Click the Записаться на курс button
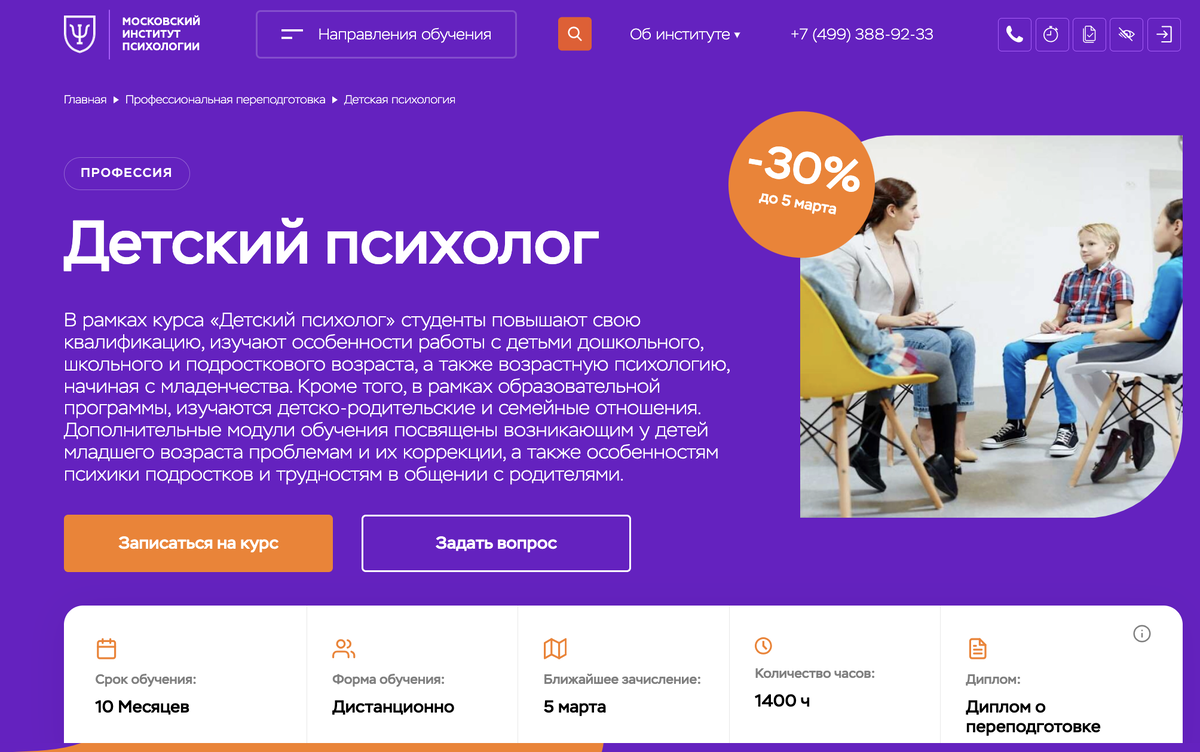 [x=198, y=543]
